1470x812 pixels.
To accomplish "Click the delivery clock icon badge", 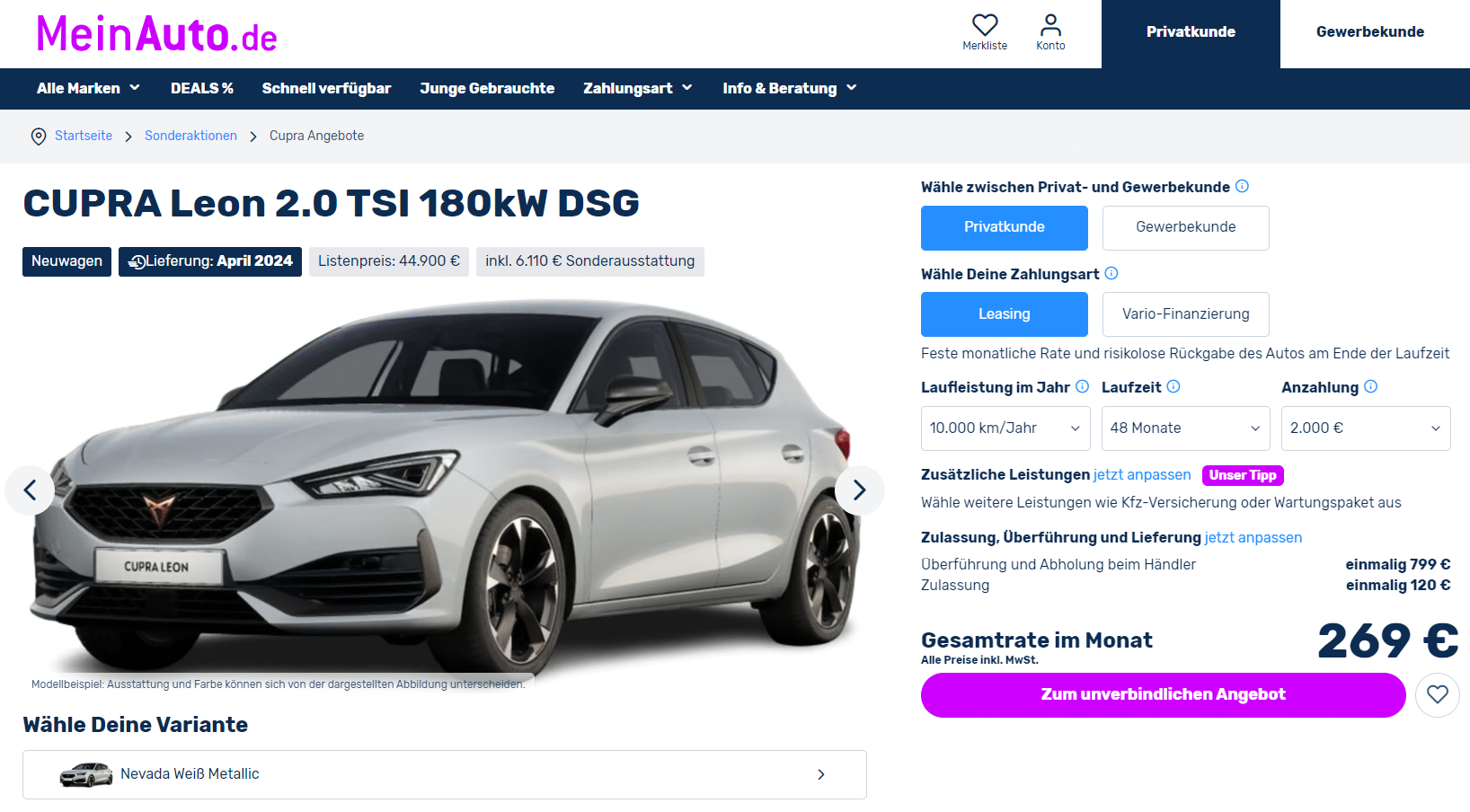I will point(137,261).
